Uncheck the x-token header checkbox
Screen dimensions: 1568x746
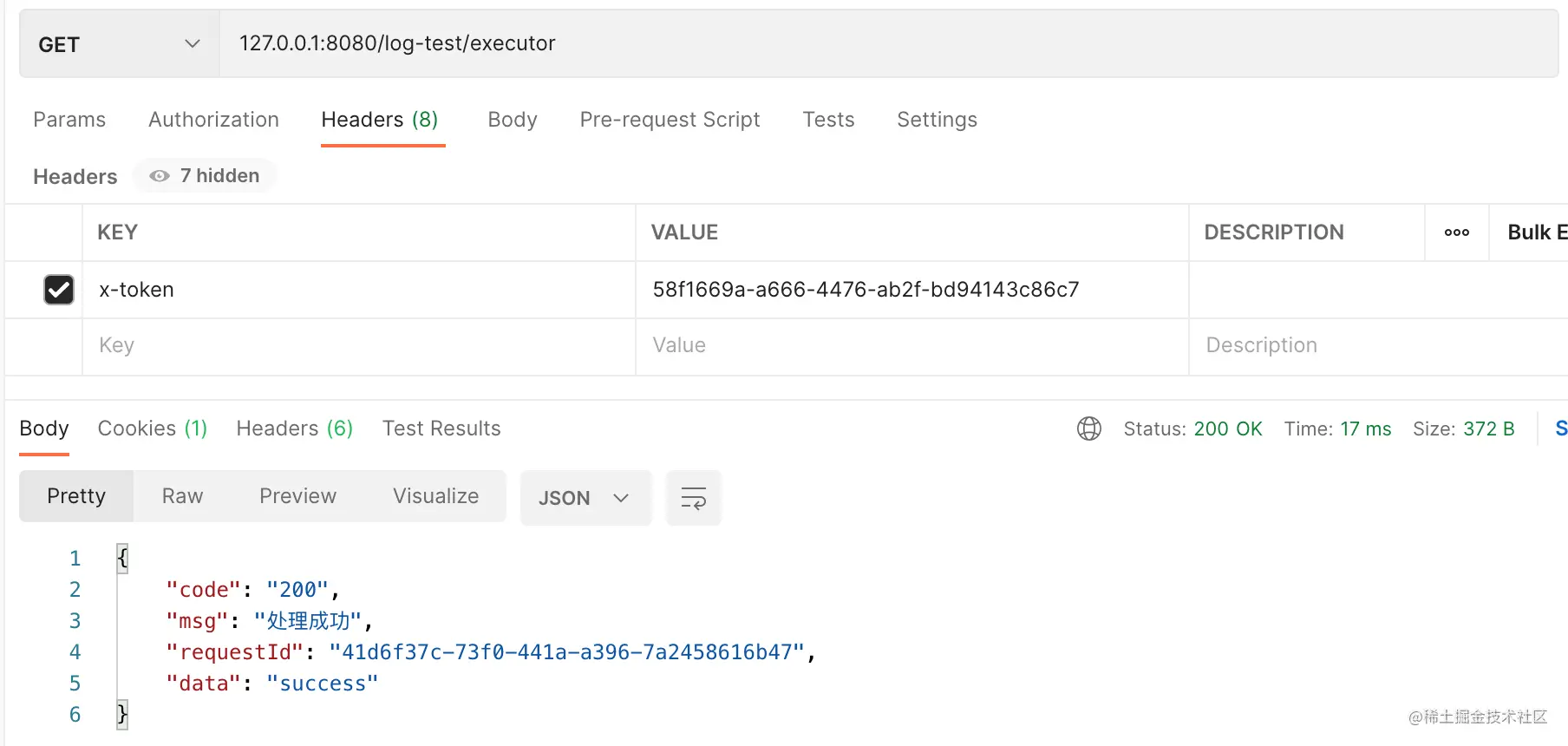click(59, 290)
